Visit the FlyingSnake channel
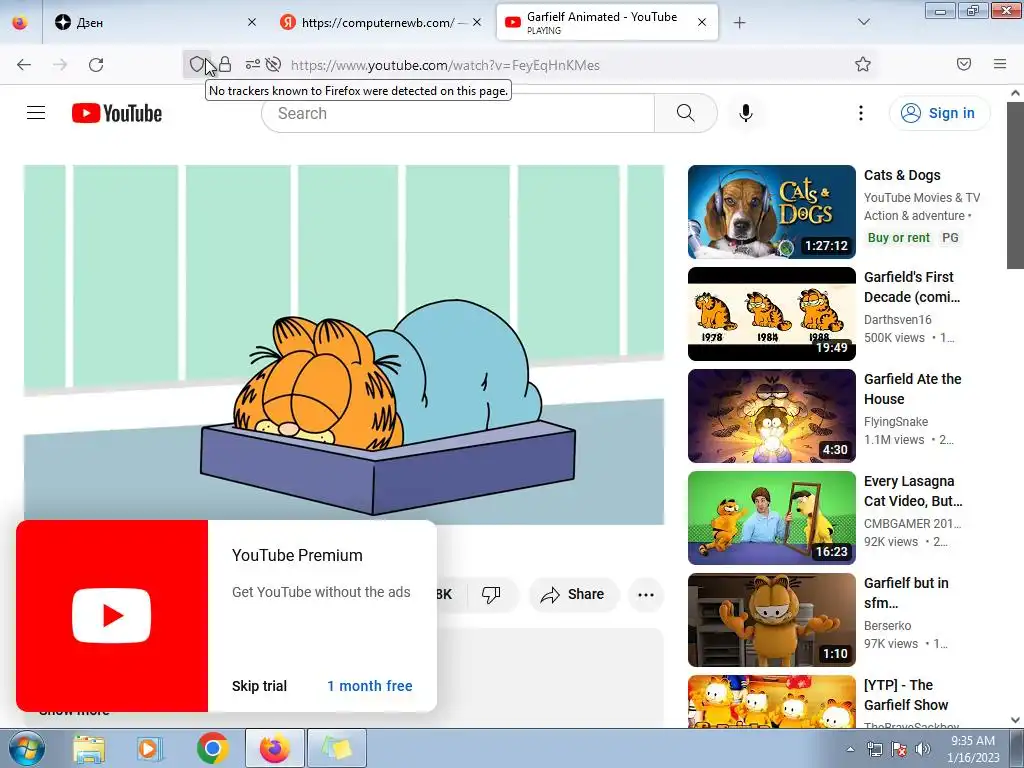The height and width of the screenshot is (768, 1024). click(x=896, y=421)
